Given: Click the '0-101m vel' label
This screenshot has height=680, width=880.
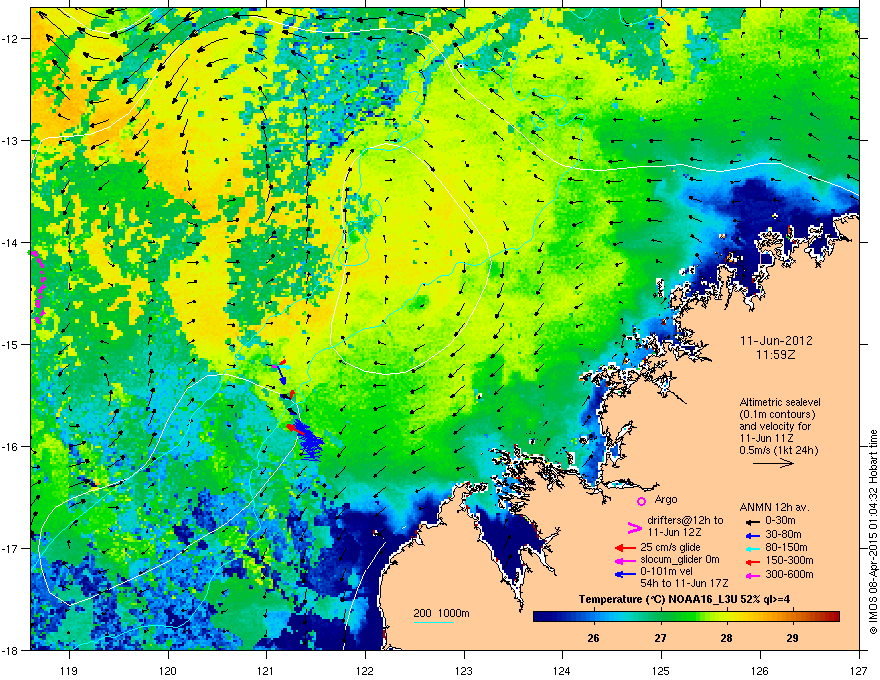Looking at the screenshot, I should click(x=666, y=572).
